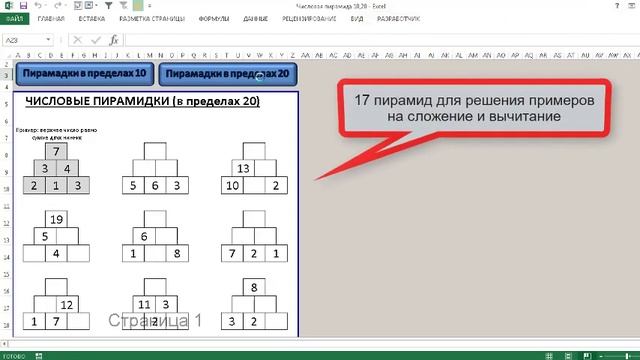Viewport: 640px width, 360px height.
Task: Open the redo history dropdown arrow
Action: coord(66,6)
